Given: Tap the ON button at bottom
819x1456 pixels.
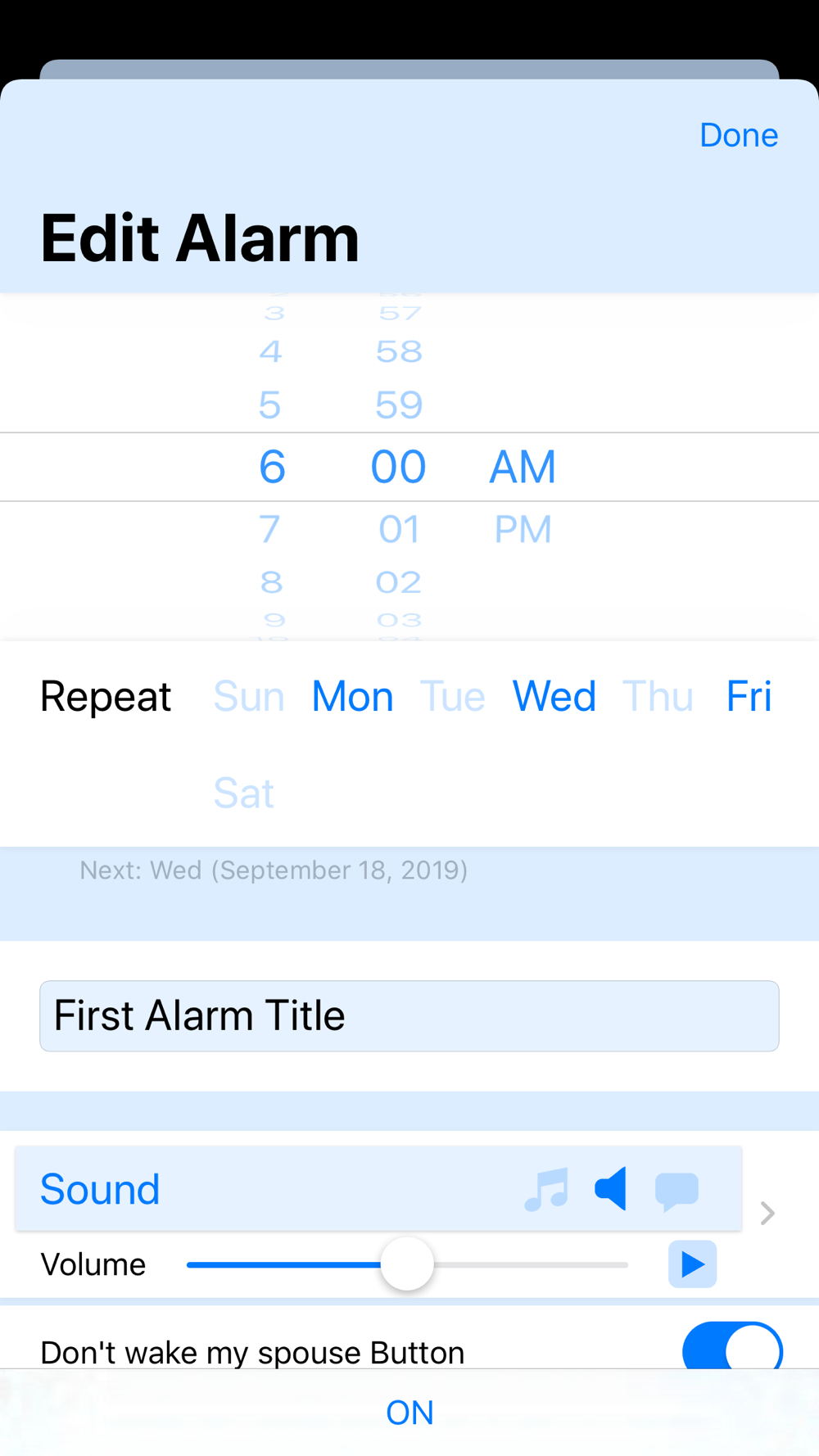Looking at the screenshot, I should [x=409, y=1413].
